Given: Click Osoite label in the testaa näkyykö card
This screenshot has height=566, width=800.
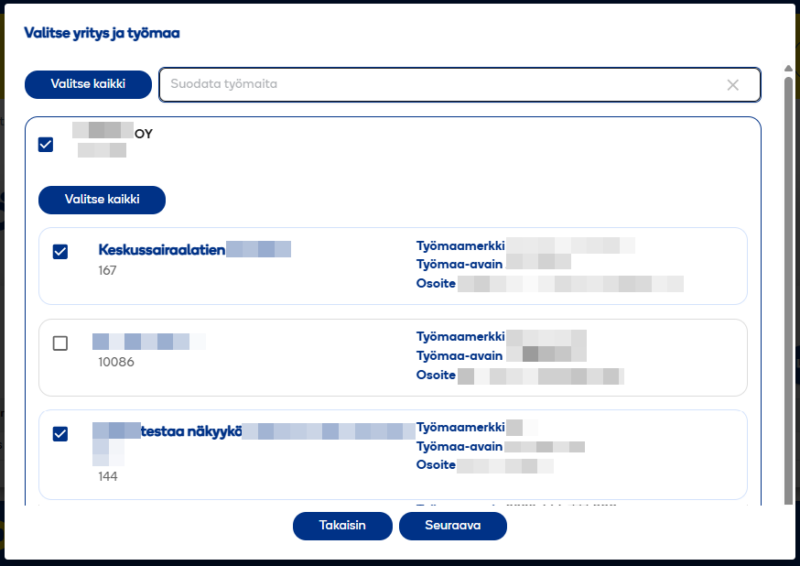Looking at the screenshot, I should click(x=436, y=466).
